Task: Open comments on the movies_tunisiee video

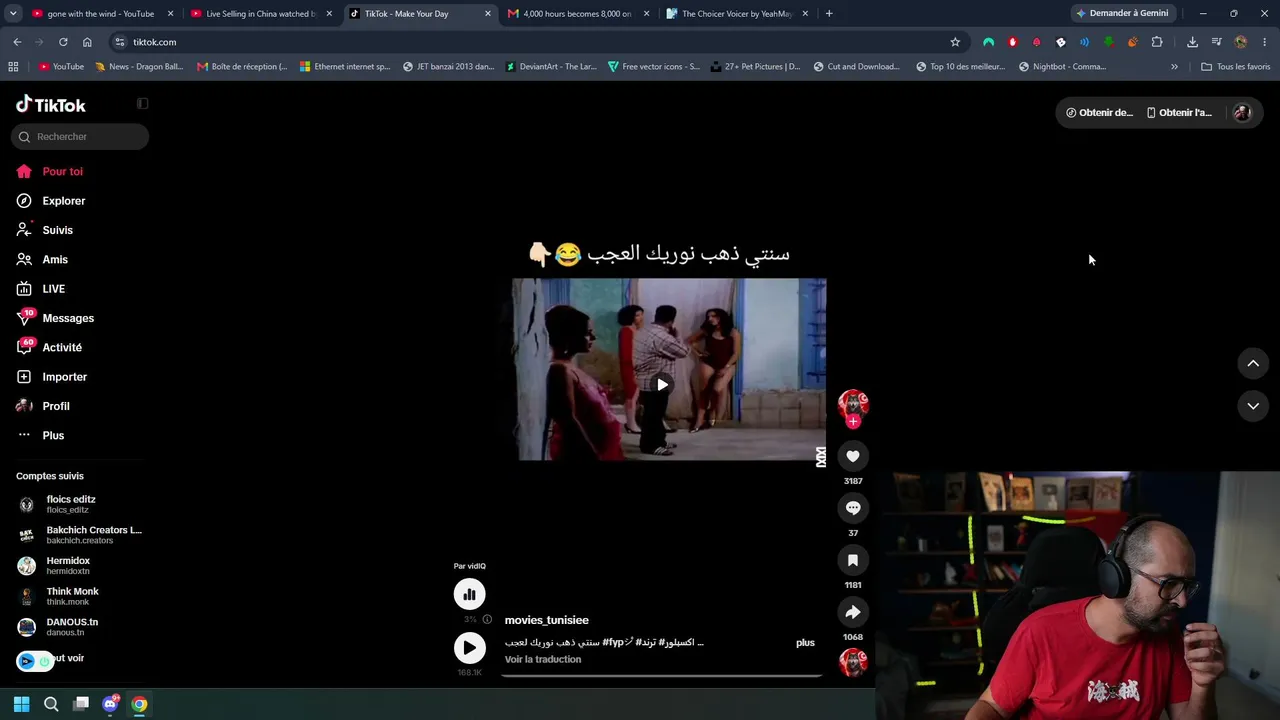Action: (x=853, y=508)
